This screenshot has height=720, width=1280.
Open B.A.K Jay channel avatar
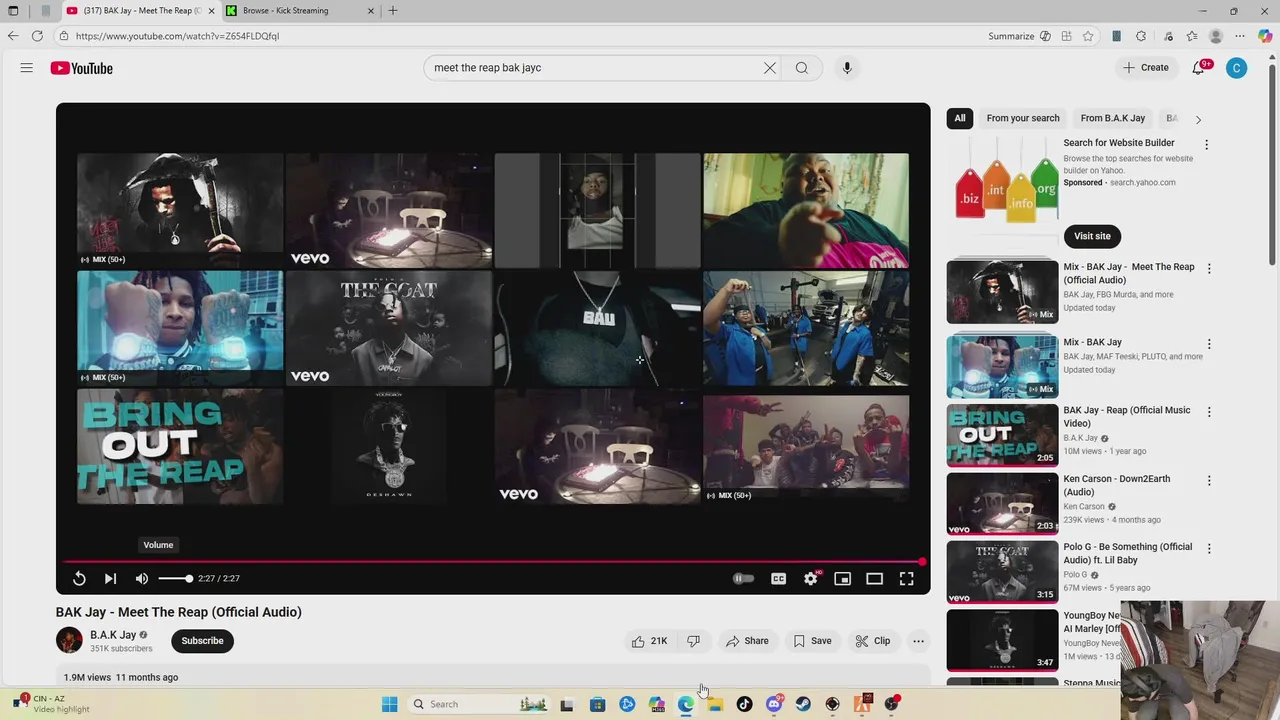point(69,641)
